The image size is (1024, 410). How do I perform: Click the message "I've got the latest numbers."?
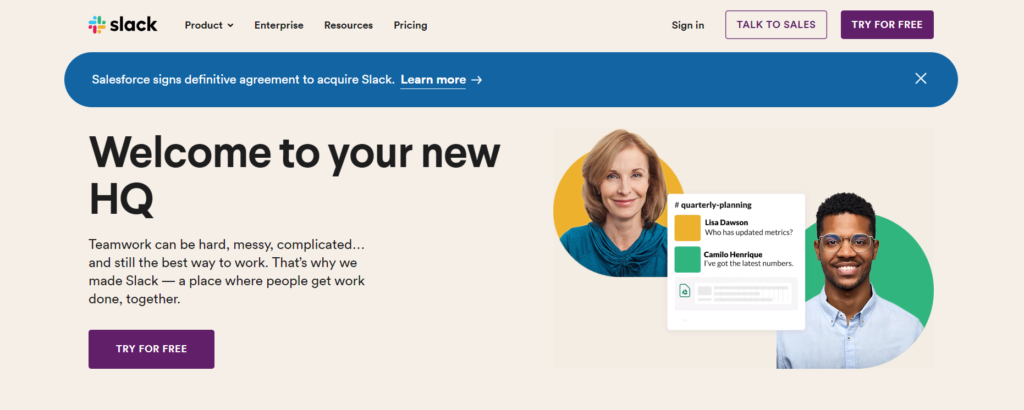748,264
